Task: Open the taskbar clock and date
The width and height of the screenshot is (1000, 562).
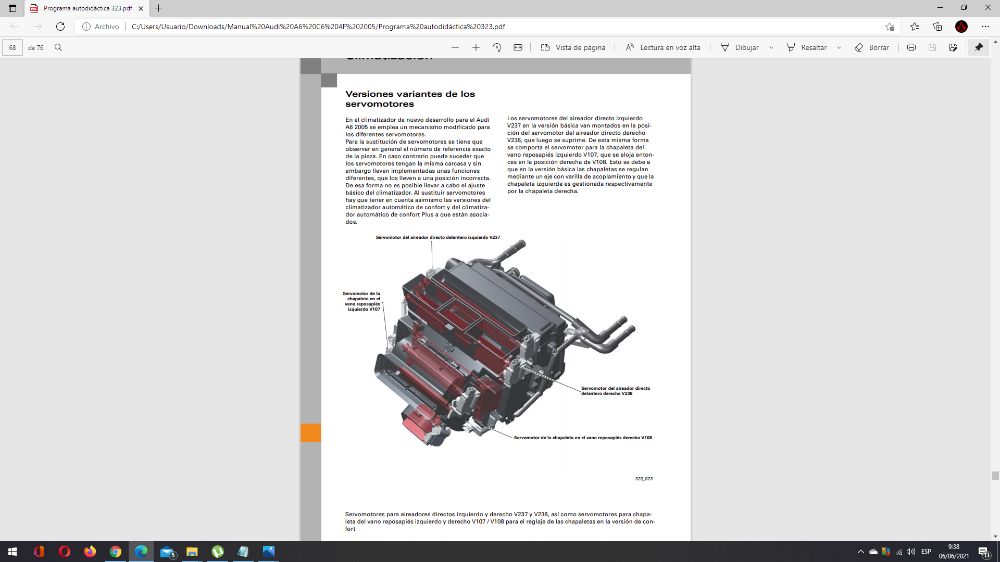Action: 954,551
